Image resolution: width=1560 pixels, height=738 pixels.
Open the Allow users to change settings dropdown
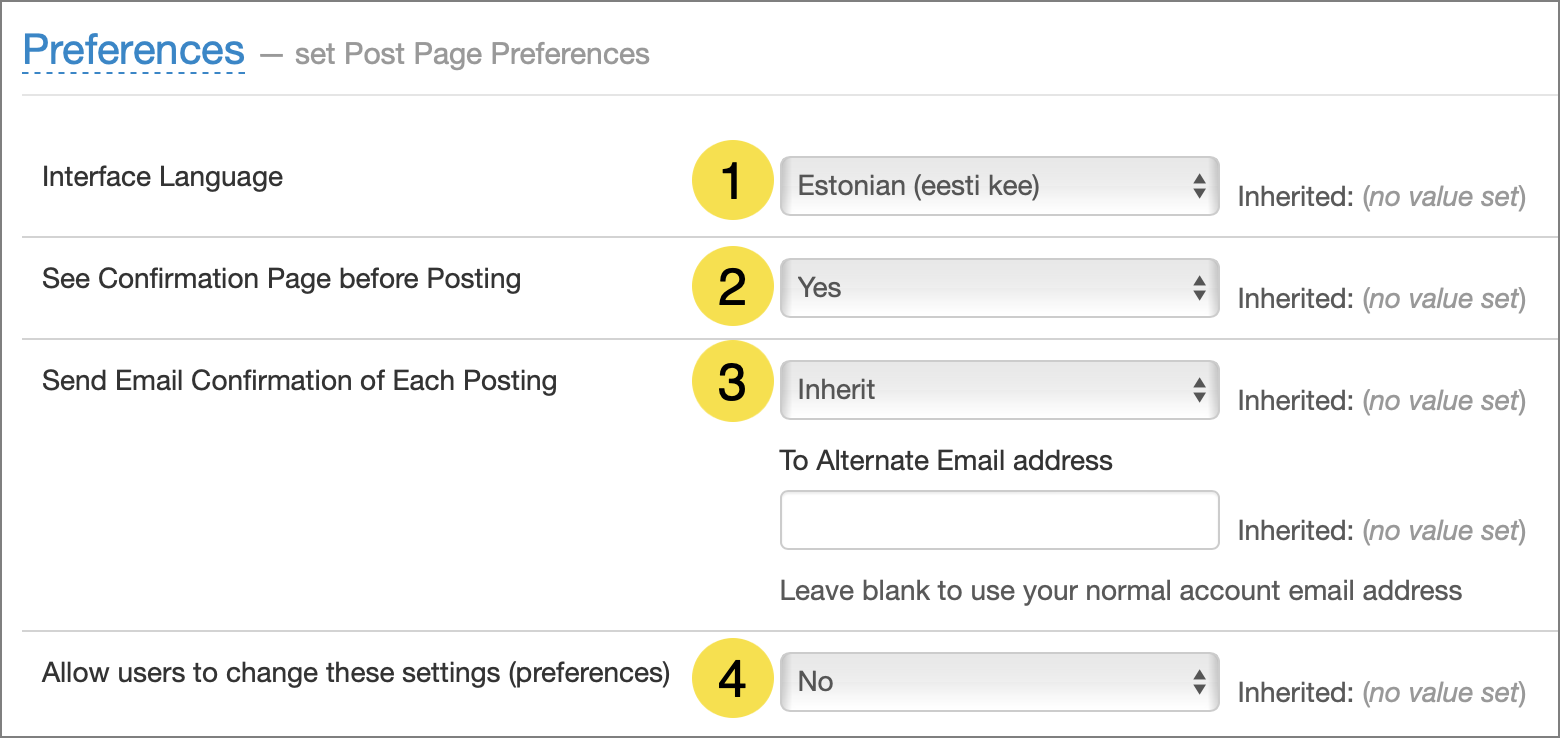pos(998,682)
